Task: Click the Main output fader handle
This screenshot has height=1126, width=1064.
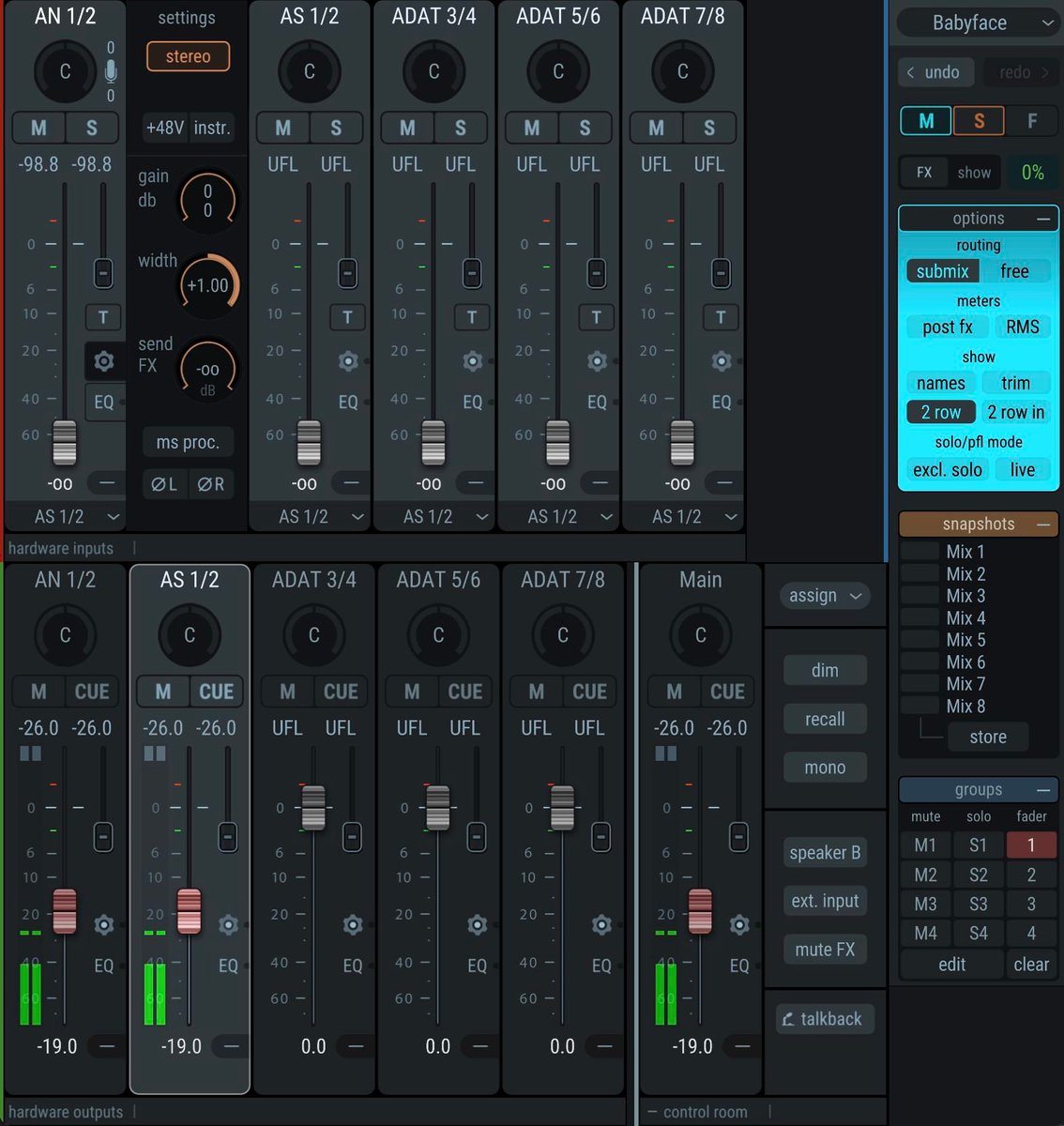Action: click(700, 910)
